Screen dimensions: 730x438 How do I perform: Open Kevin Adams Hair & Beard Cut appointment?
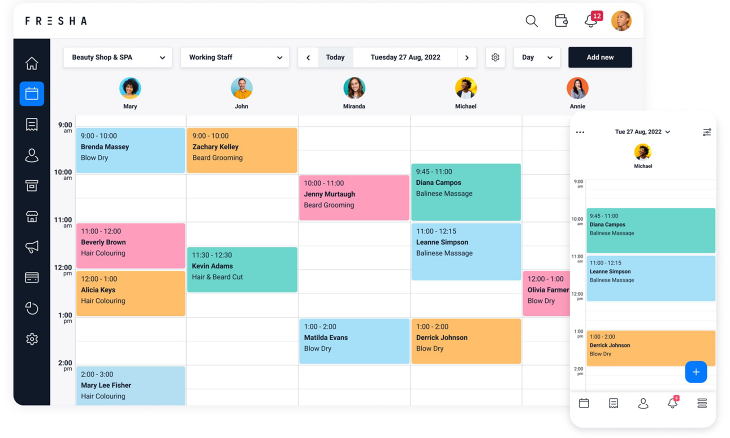242,270
